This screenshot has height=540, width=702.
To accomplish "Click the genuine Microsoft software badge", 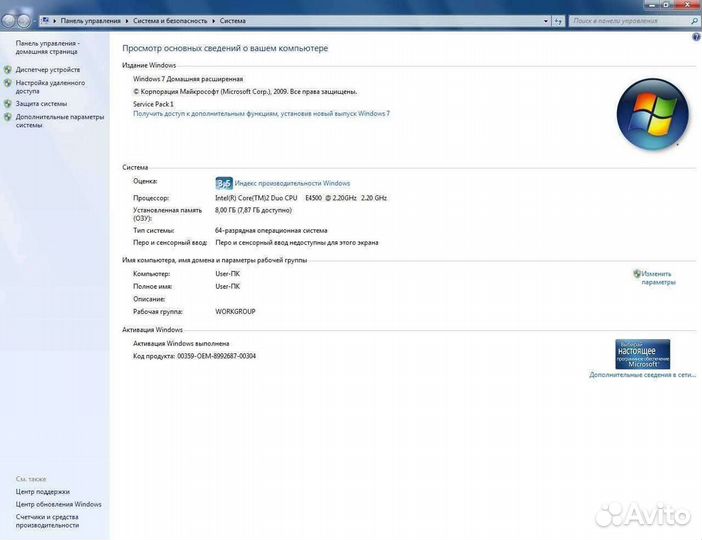I will point(642,354).
